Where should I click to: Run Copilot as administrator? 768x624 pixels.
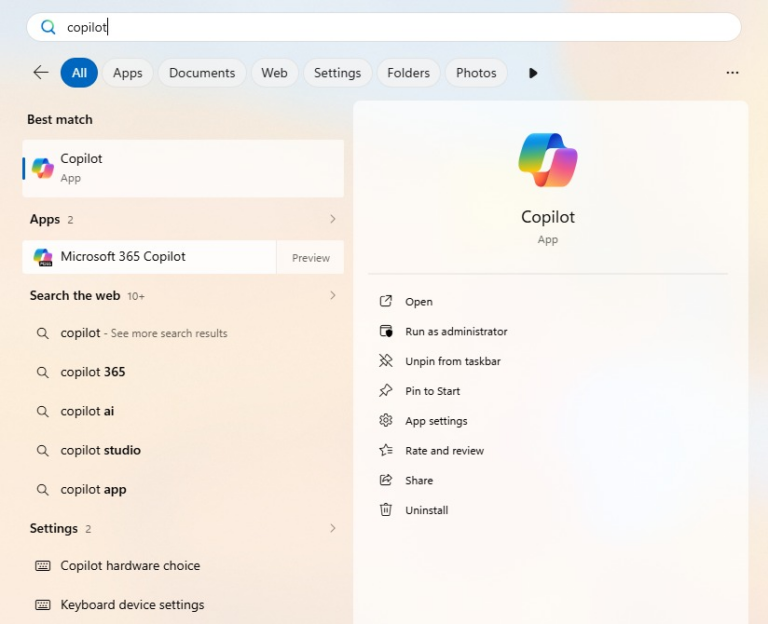(456, 331)
